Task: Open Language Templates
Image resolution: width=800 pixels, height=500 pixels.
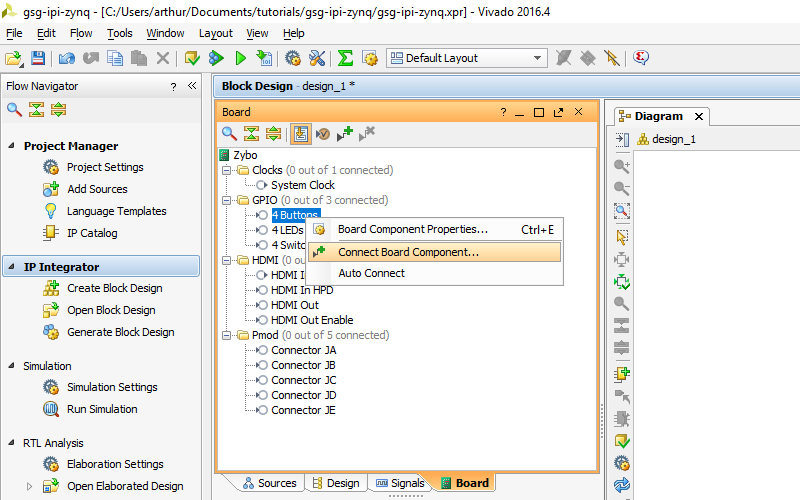Action: (x=117, y=211)
